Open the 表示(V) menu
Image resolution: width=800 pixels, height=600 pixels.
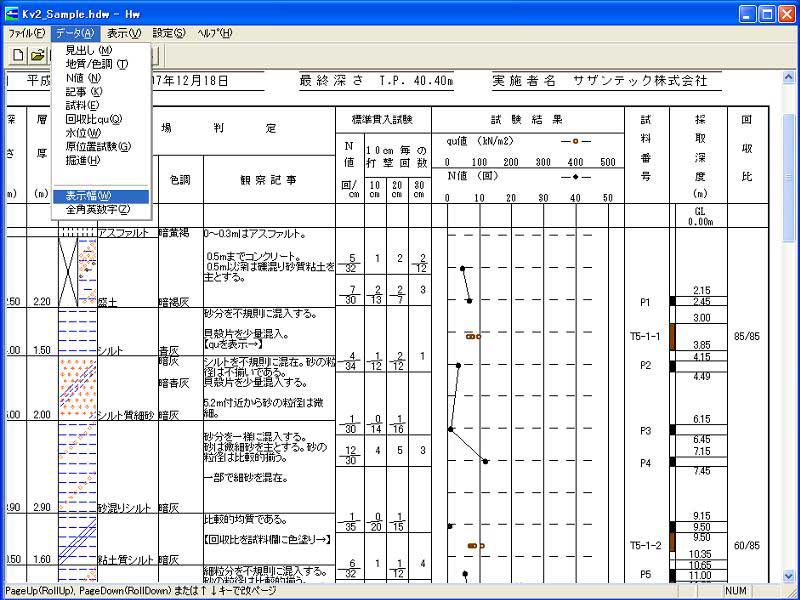pyautogui.click(x=124, y=33)
